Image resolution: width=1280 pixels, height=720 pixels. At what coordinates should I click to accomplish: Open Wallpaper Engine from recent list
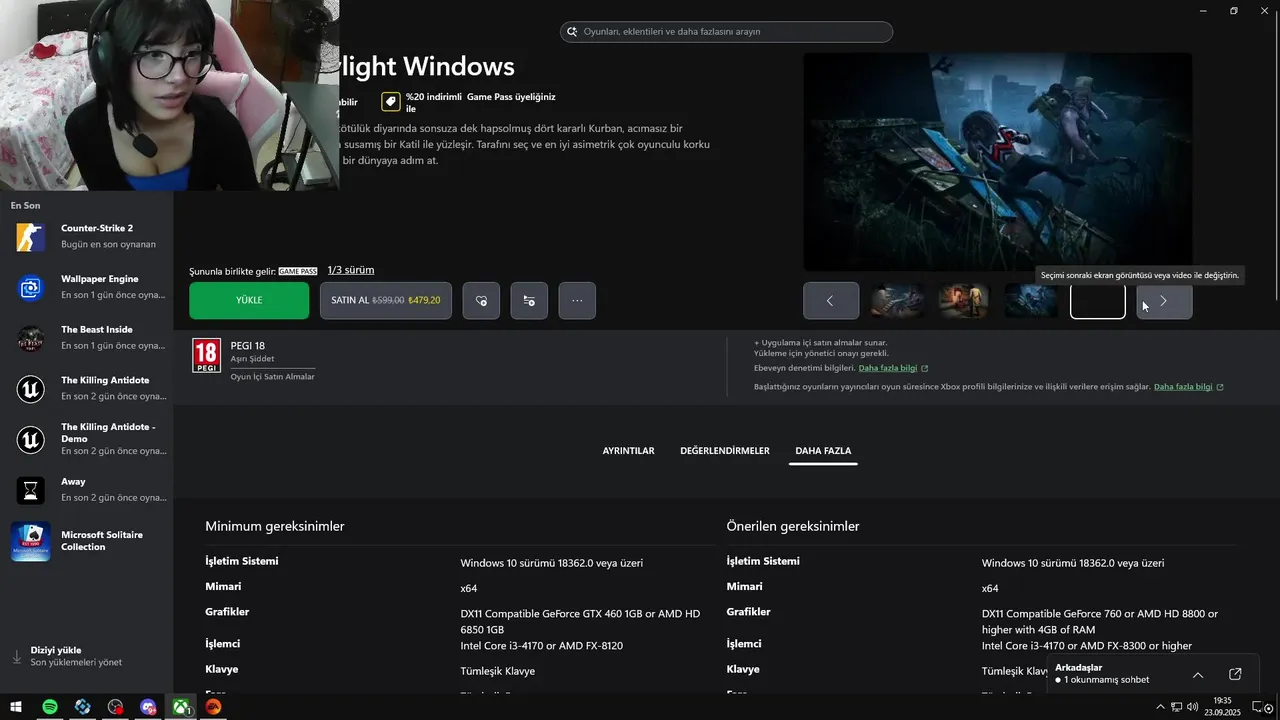87,288
